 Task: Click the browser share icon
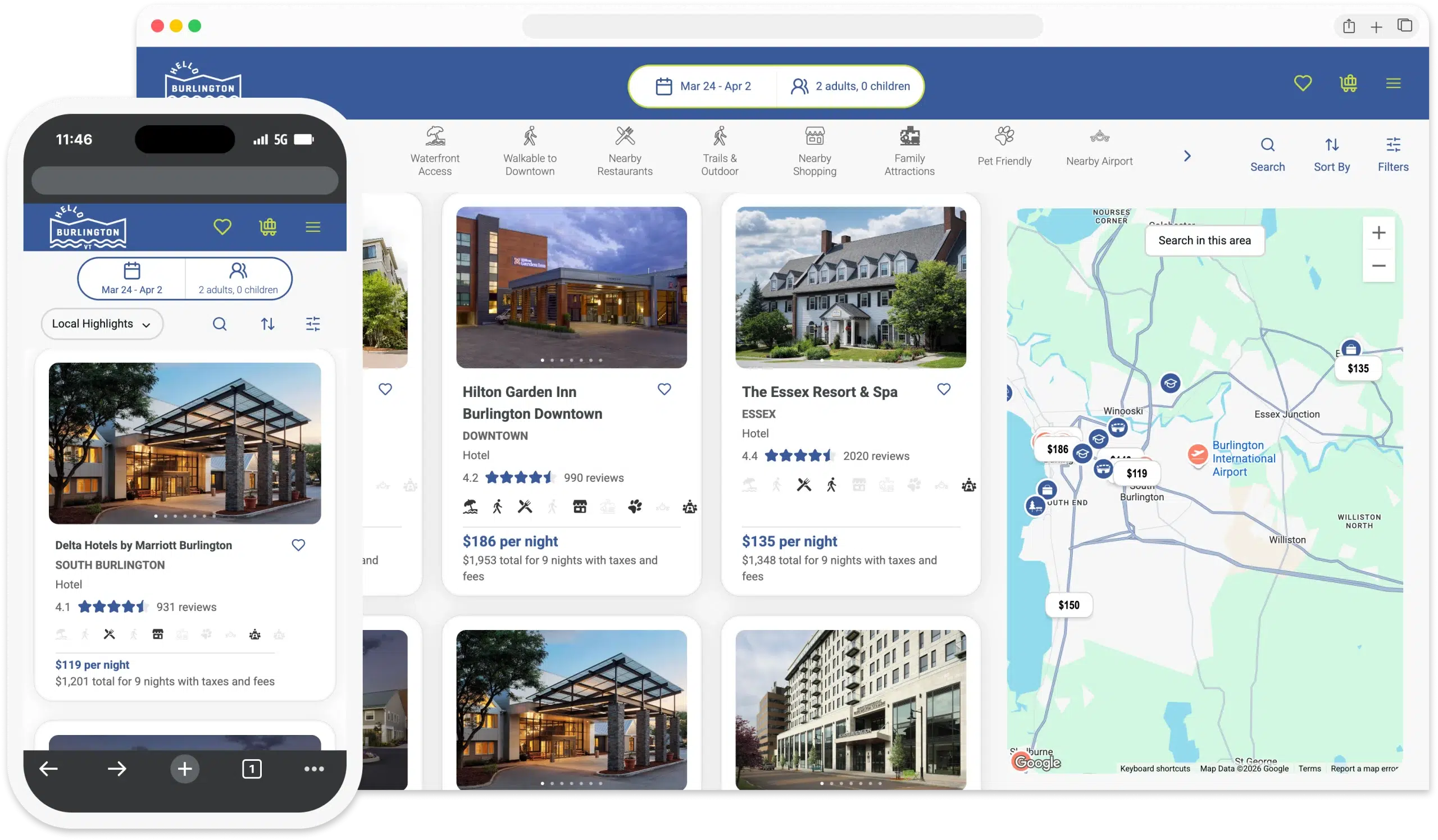tap(1349, 26)
